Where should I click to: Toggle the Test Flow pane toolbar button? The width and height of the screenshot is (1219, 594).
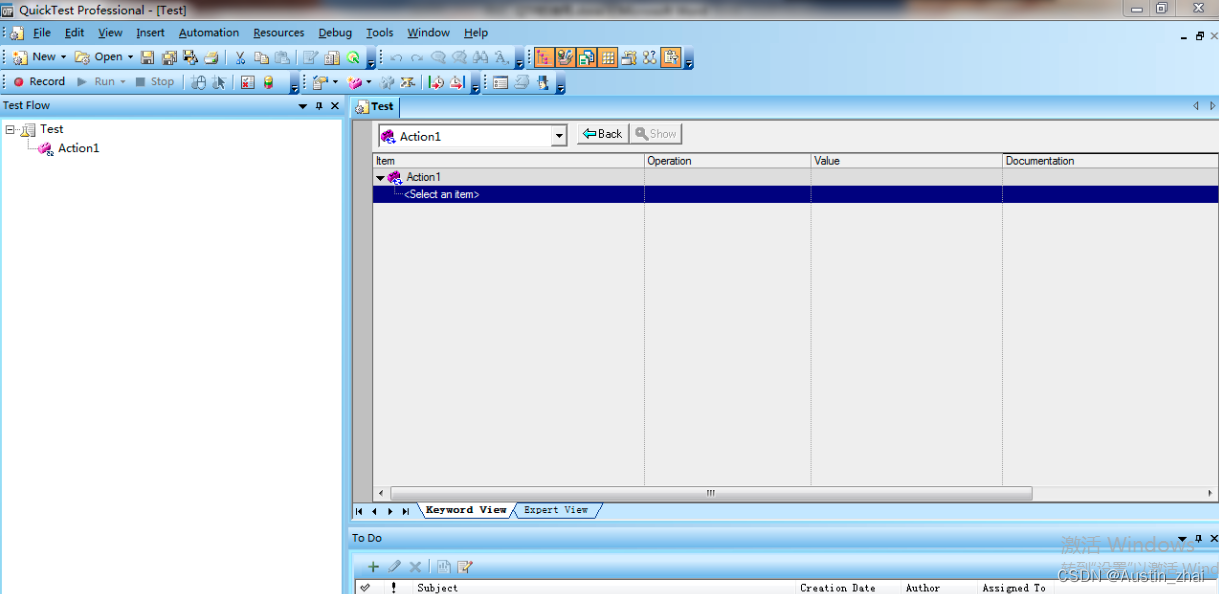(x=543, y=57)
